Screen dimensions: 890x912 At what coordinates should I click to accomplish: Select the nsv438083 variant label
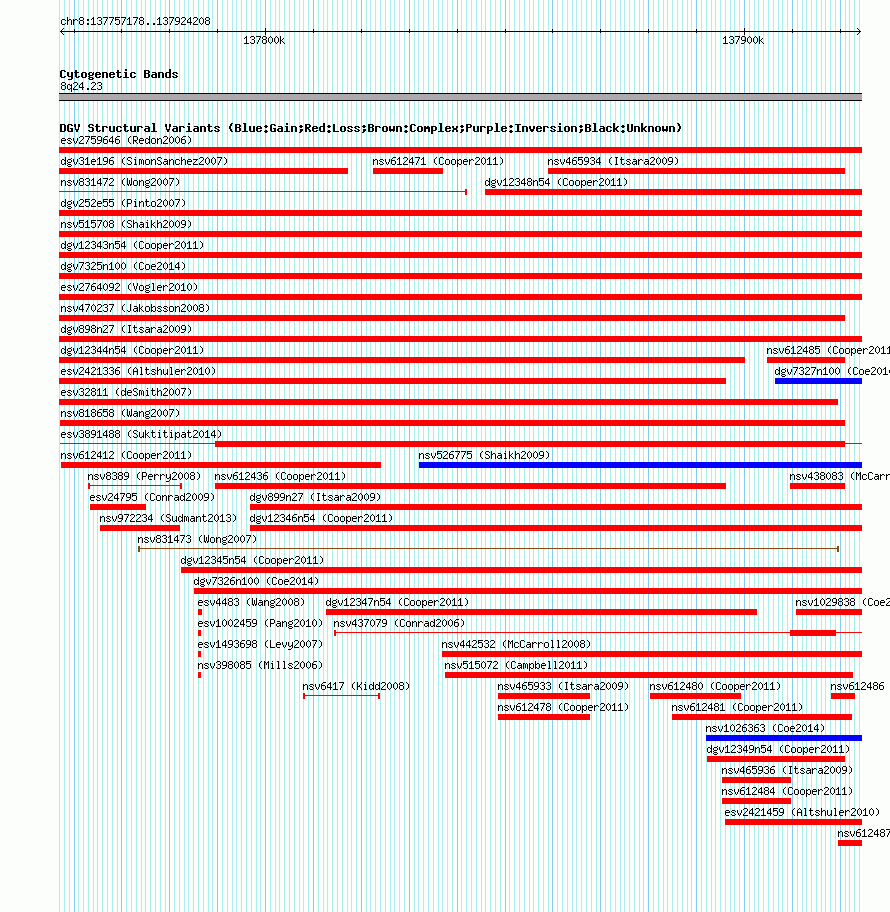pos(839,475)
